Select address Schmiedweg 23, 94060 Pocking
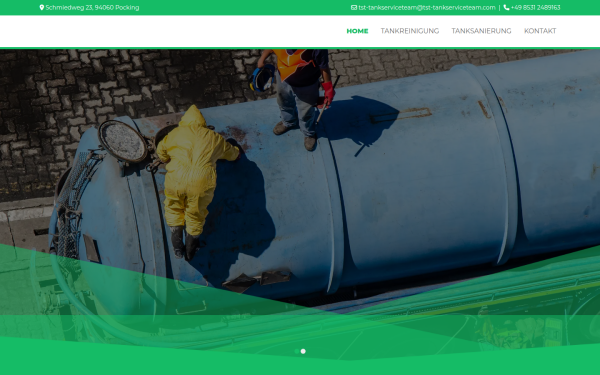The image size is (600, 375). (x=92, y=8)
